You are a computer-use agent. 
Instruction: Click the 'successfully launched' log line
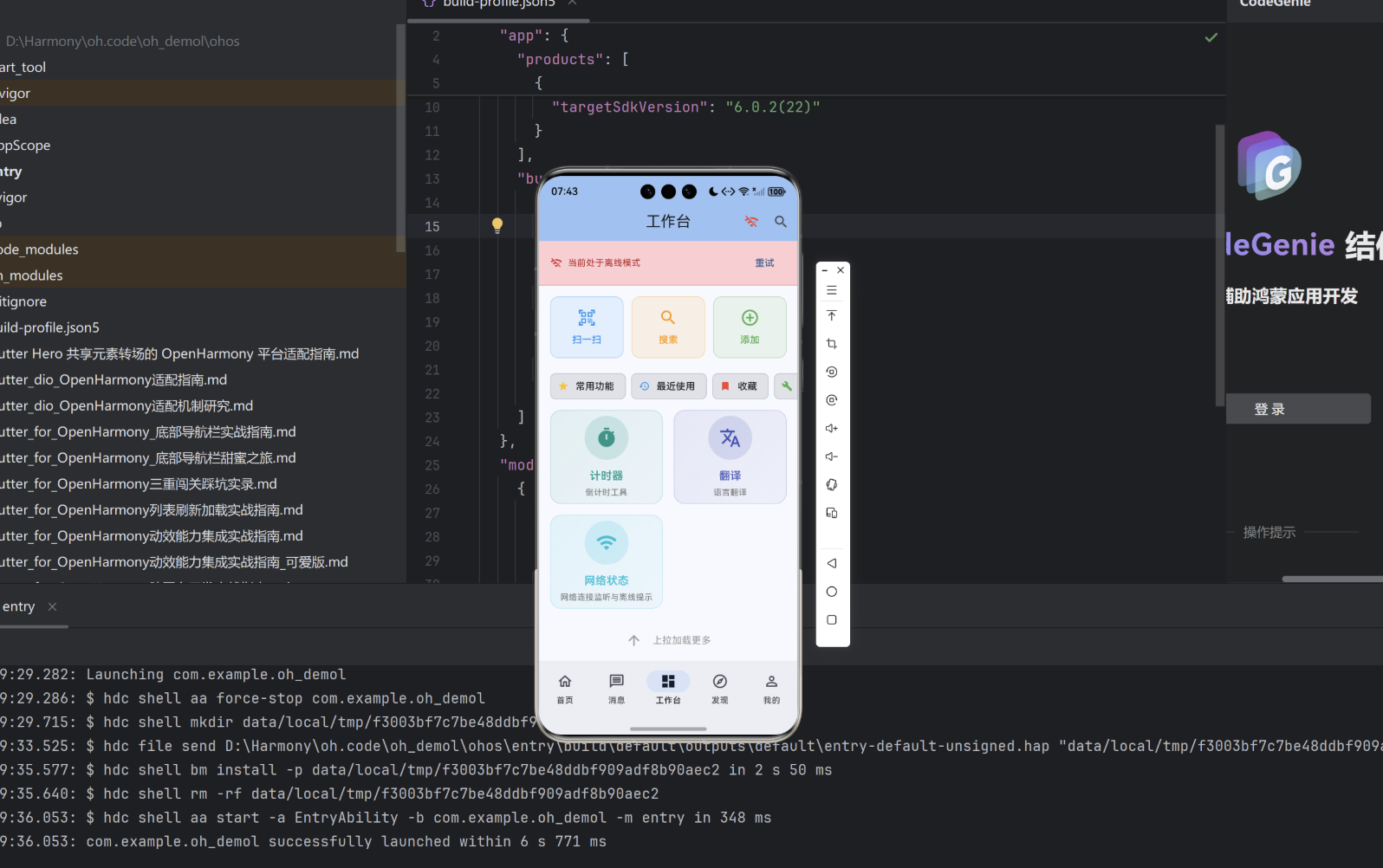303,842
